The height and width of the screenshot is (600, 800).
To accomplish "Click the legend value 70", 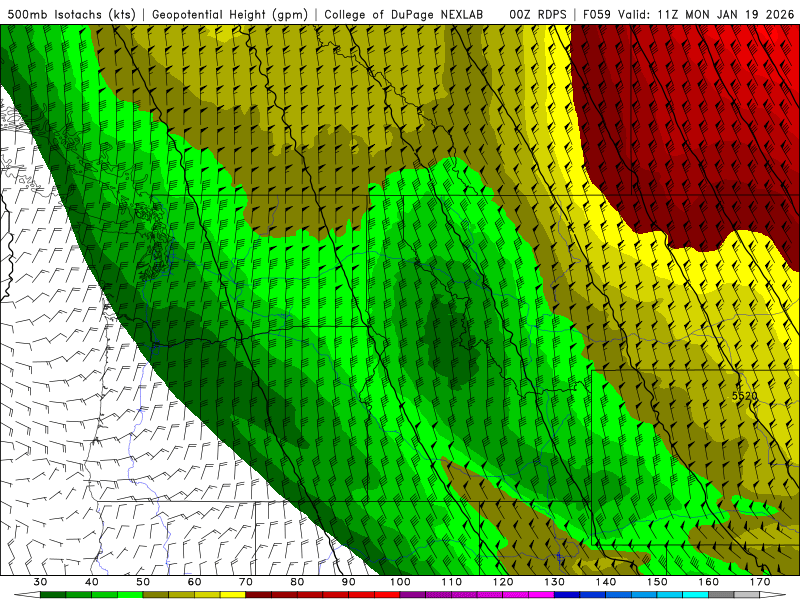I will (x=246, y=582).
